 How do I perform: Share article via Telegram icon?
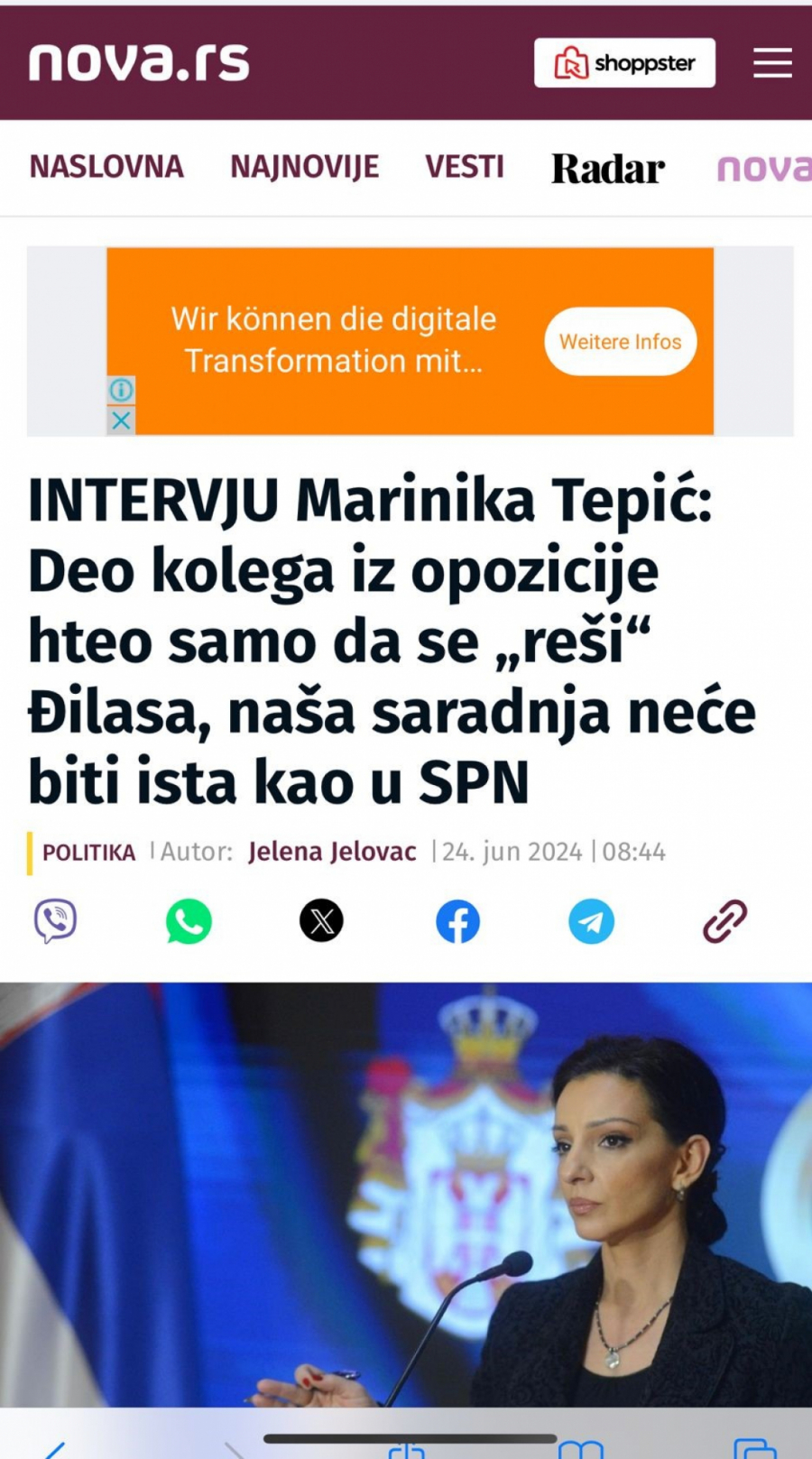[x=591, y=921]
